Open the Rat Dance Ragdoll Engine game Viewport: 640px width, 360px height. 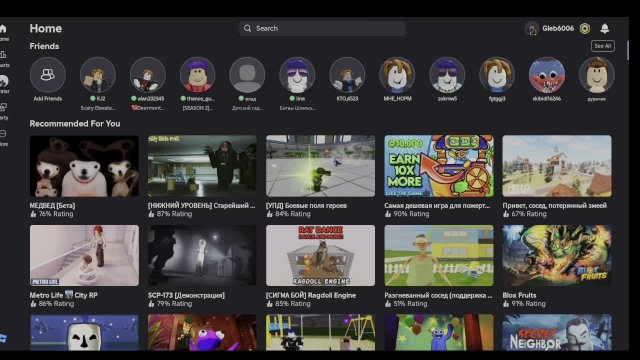[320, 256]
